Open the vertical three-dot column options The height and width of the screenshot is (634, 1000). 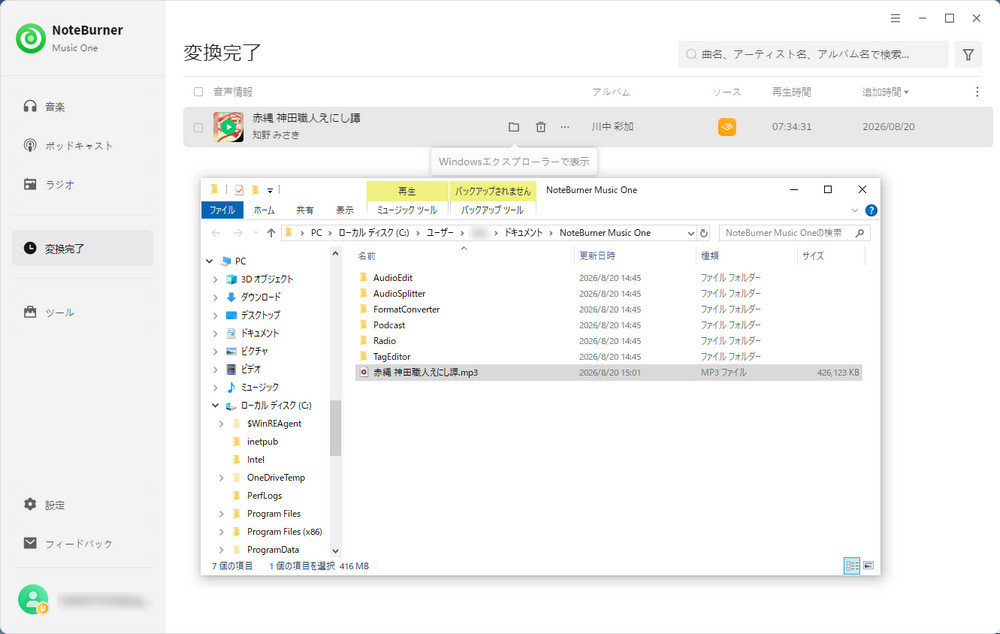[977, 92]
